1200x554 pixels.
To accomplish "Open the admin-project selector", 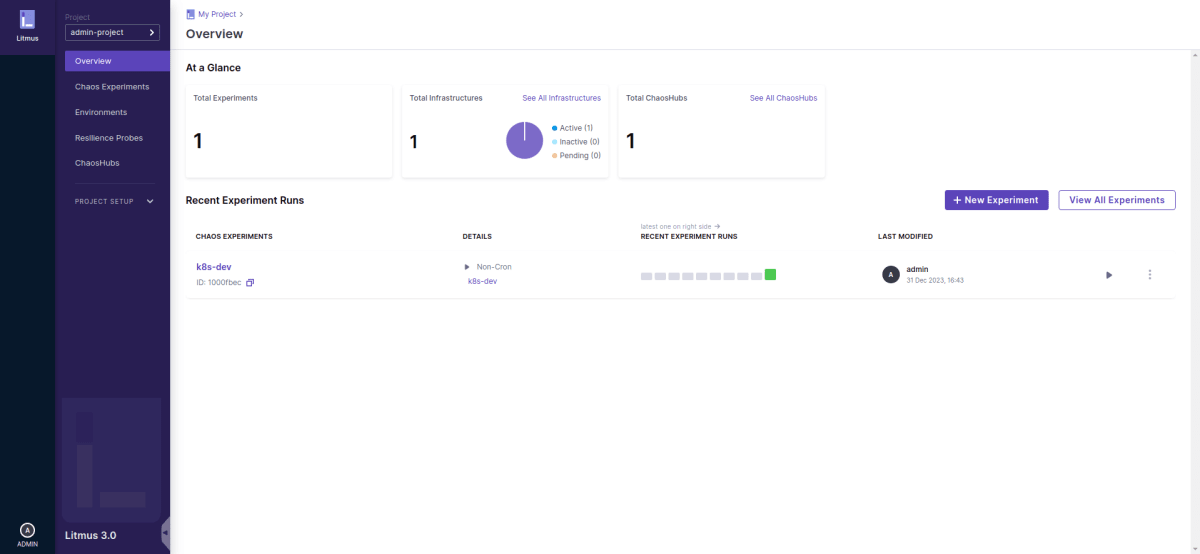I will tap(112, 32).
